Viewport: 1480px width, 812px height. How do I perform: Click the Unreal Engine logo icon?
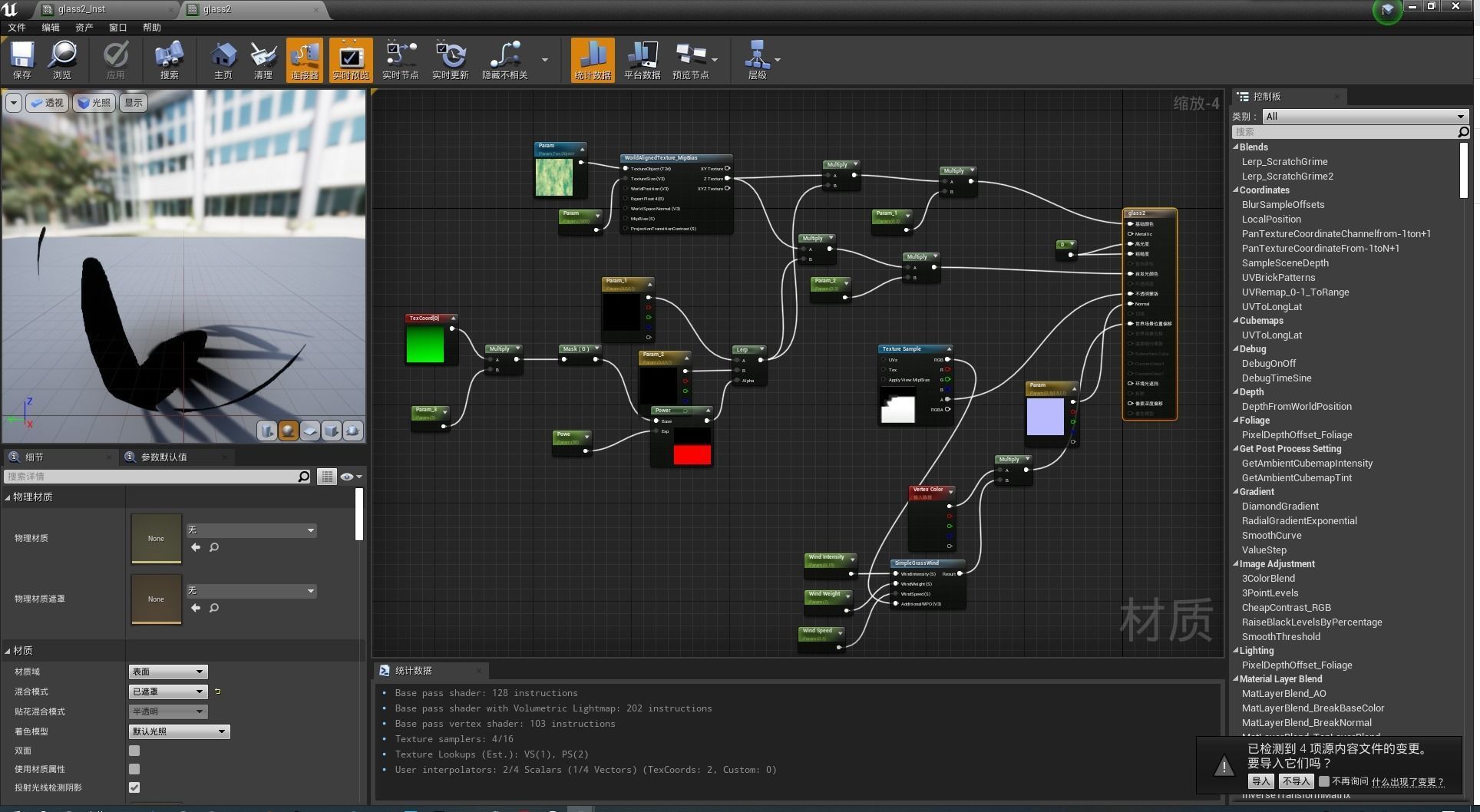click(x=10, y=9)
